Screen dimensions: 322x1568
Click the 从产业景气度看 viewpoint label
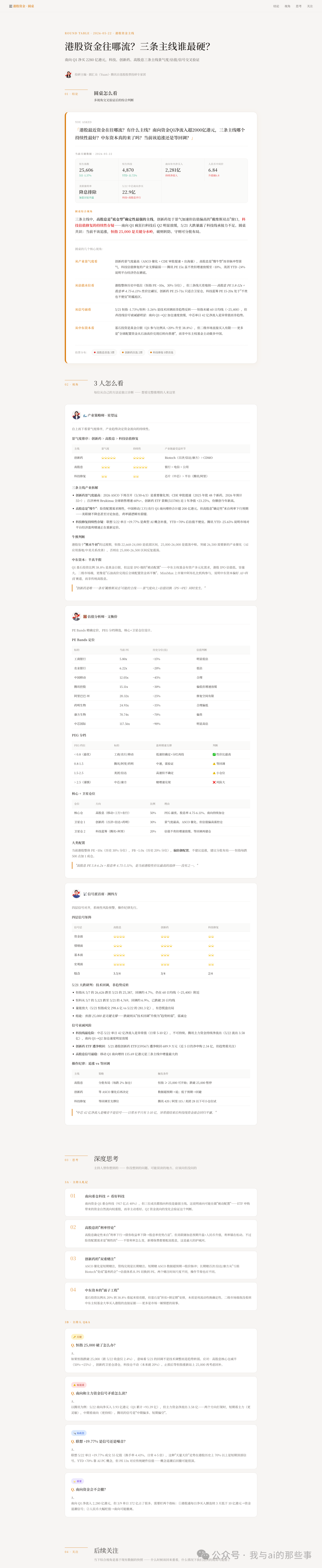pyautogui.click(x=86, y=261)
